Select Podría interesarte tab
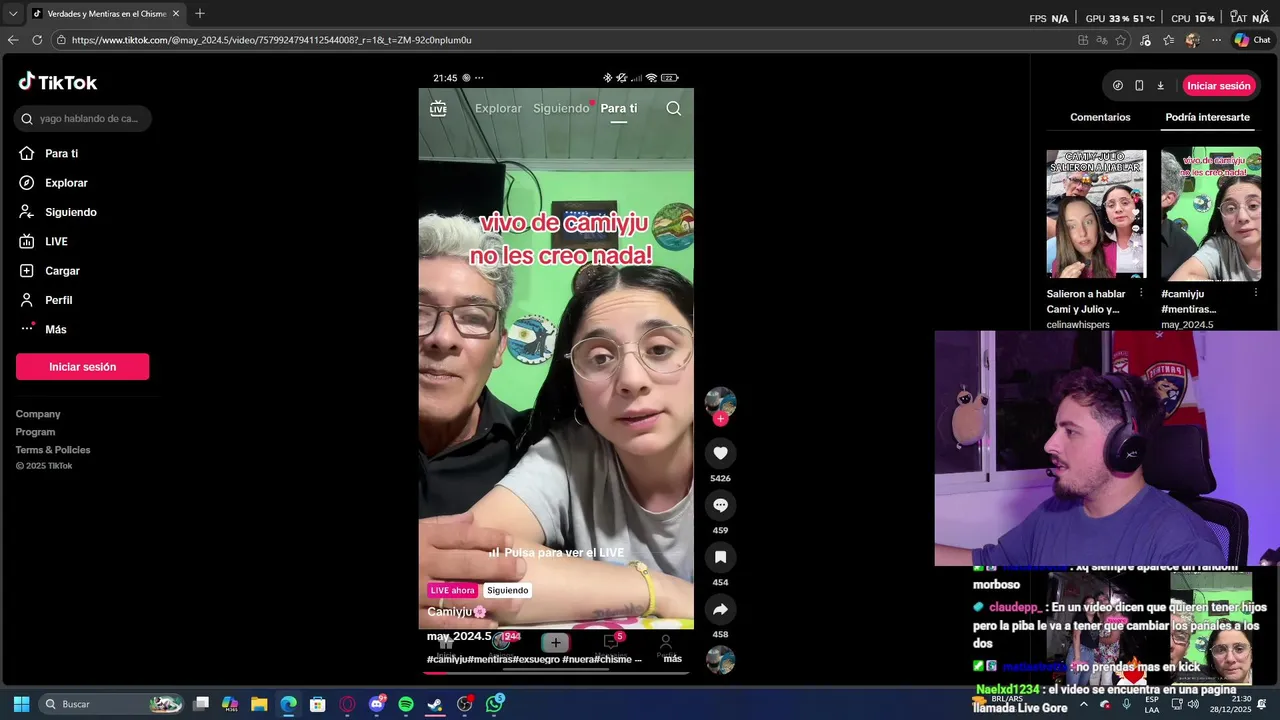Image resolution: width=1280 pixels, height=720 pixels. [x=1207, y=117]
